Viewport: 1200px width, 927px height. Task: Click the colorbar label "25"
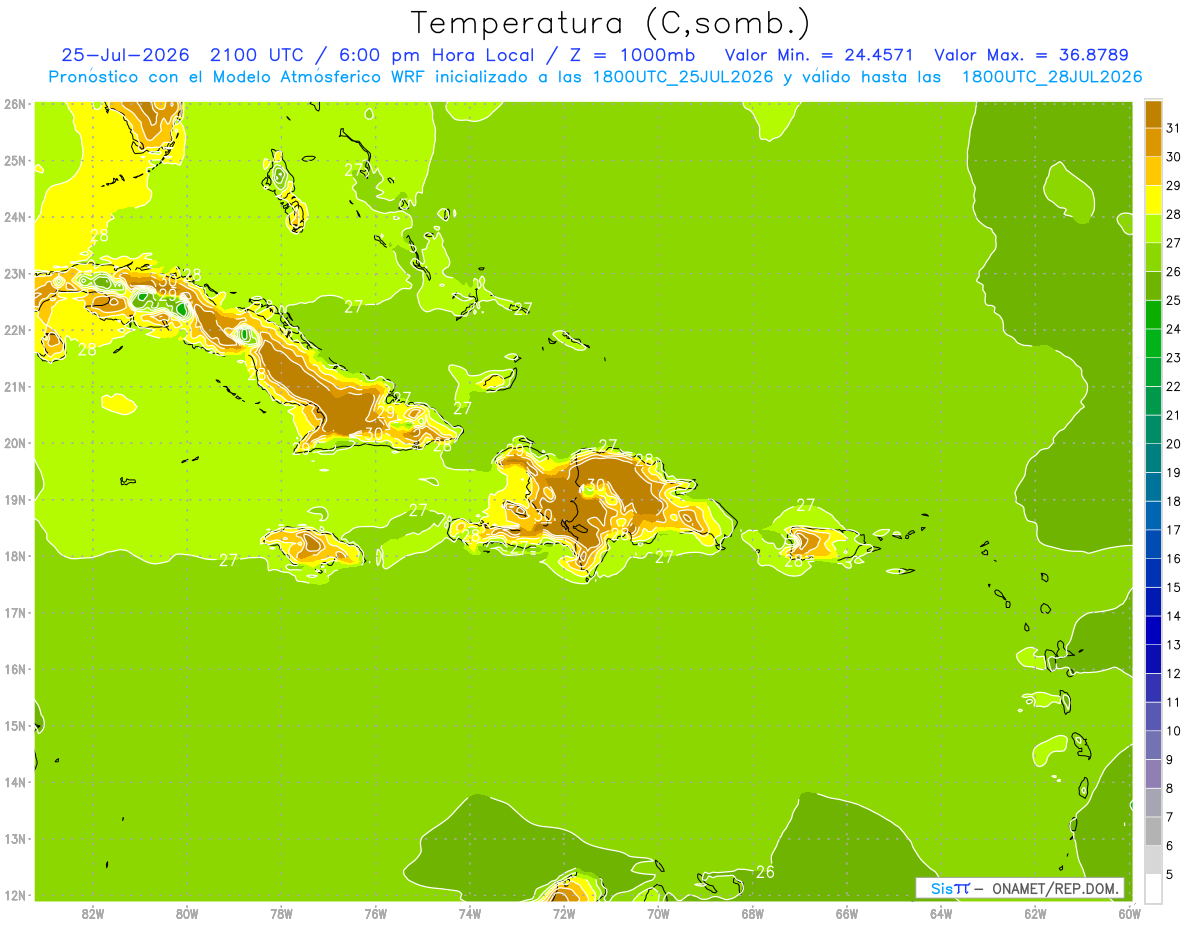pyautogui.click(x=1174, y=300)
